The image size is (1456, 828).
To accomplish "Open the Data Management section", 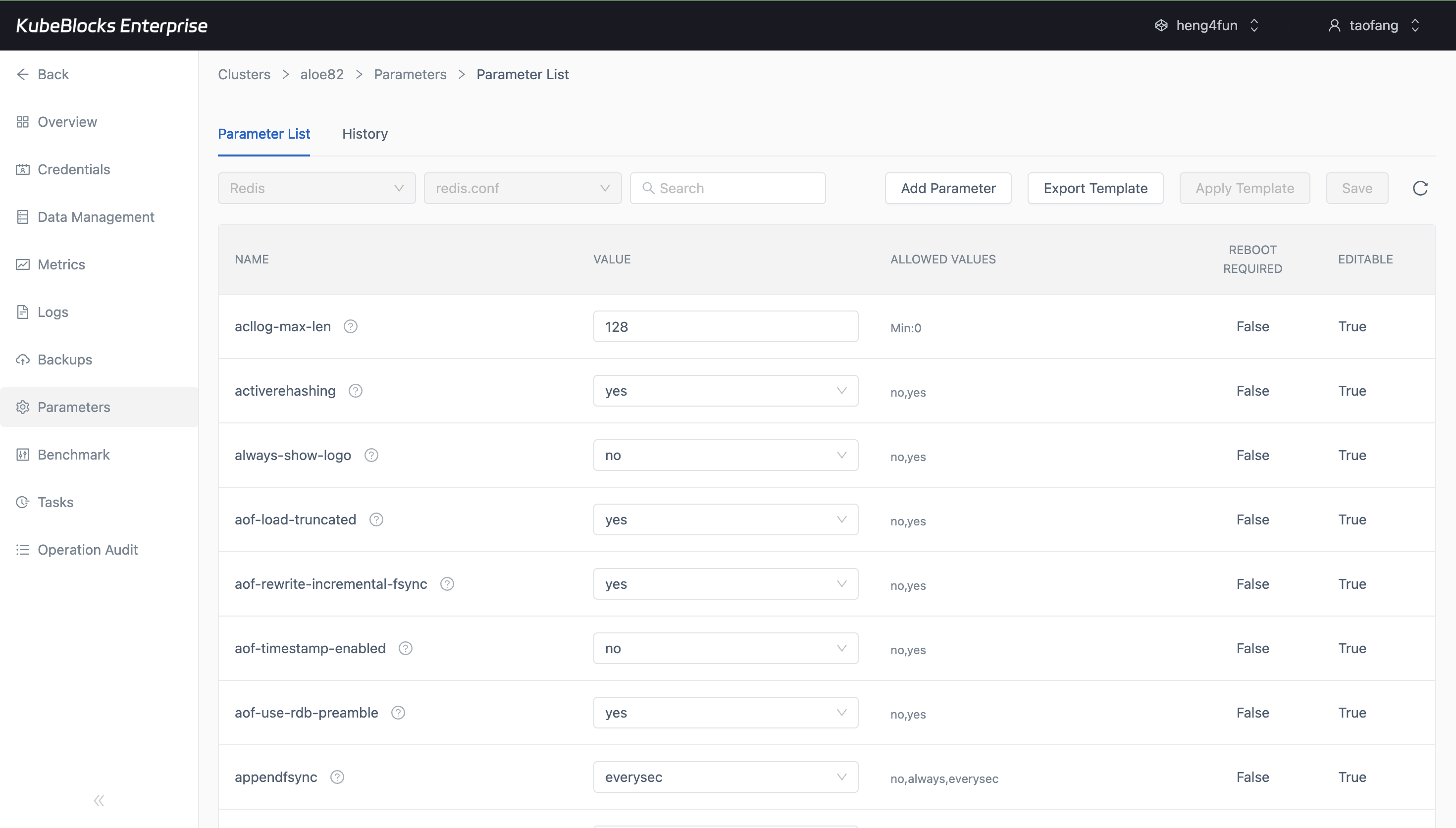I will coord(96,217).
